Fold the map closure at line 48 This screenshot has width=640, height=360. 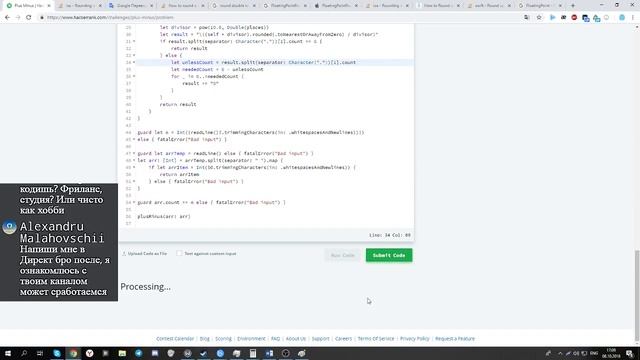pos(134,160)
